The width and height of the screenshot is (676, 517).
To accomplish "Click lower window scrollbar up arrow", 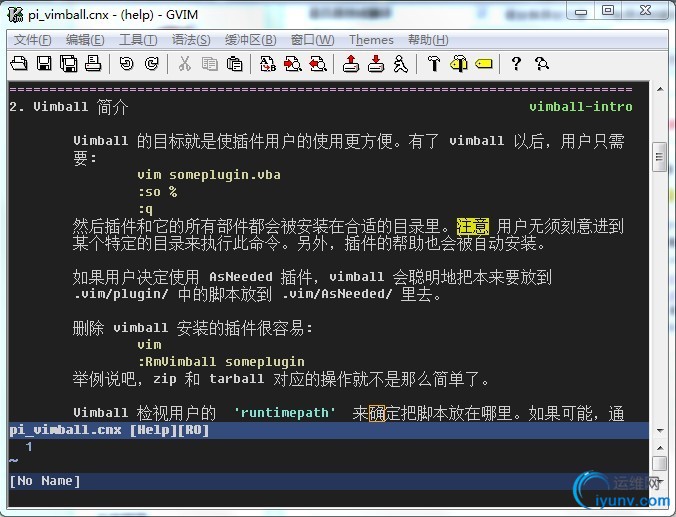I will point(660,448).
